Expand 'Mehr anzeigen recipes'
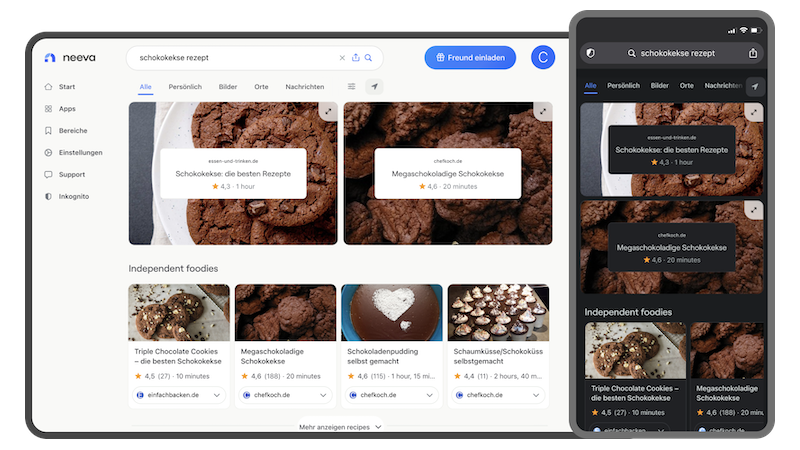 pyautogui.click(x=340, y=427)
